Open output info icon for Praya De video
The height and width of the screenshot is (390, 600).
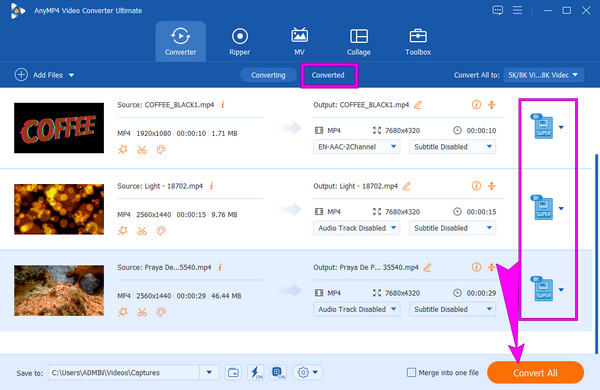pos(476,267)
